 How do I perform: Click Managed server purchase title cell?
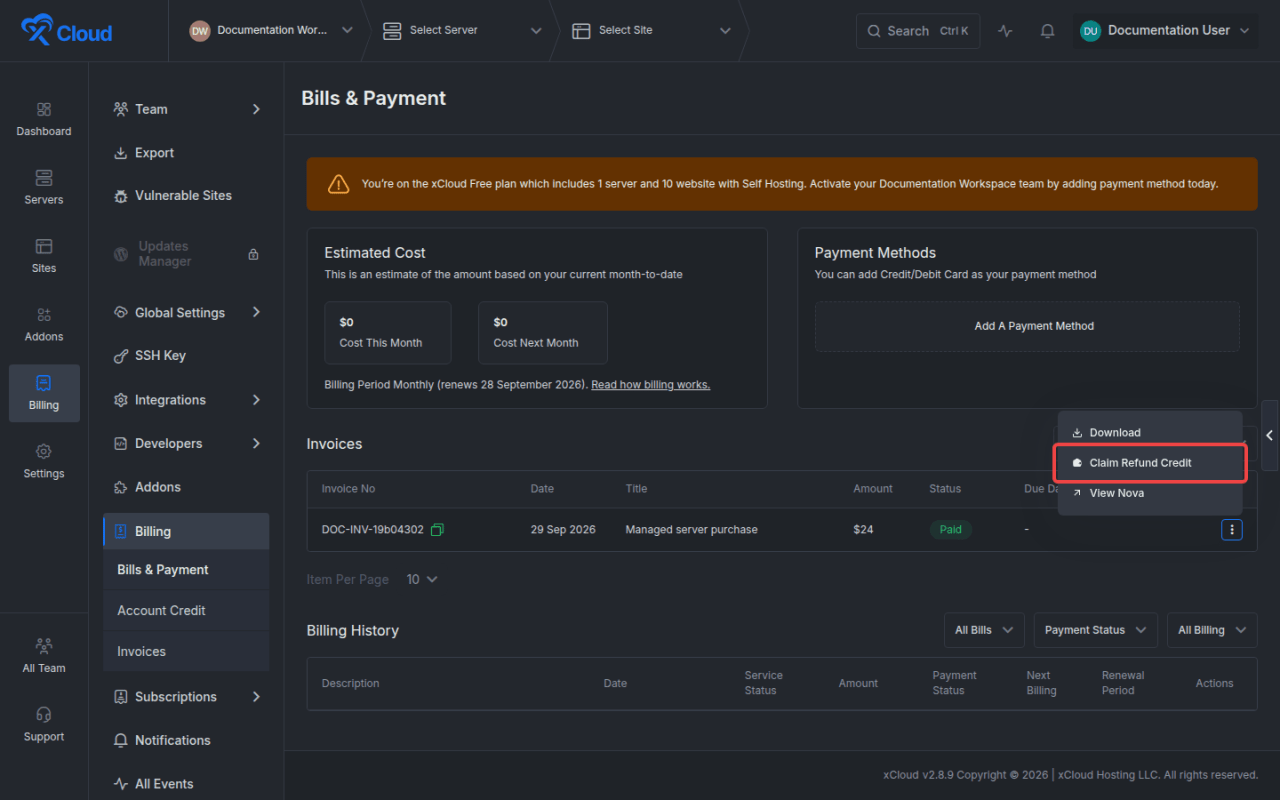point(691,530)
